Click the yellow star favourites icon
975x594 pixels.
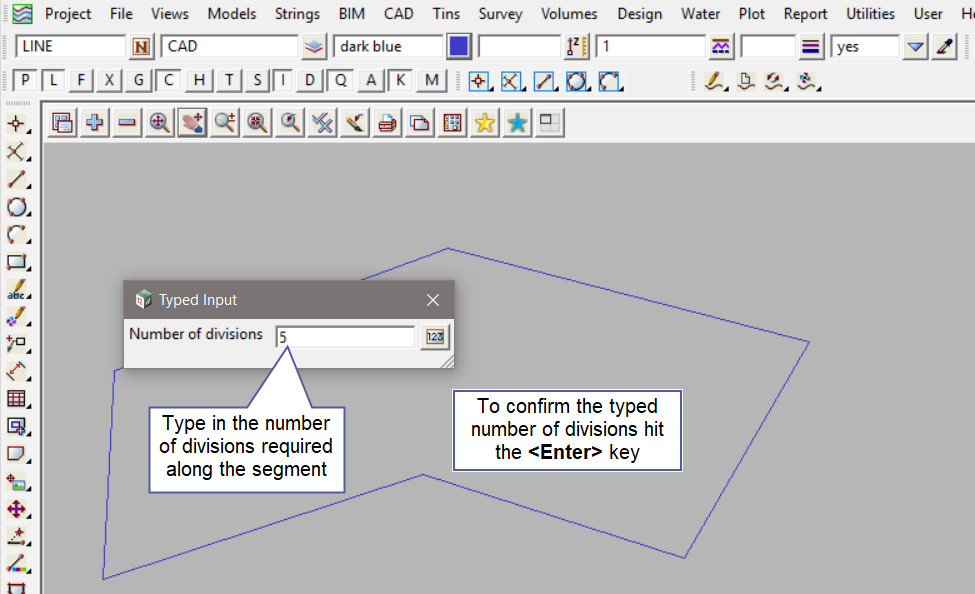tap(484, 123)
